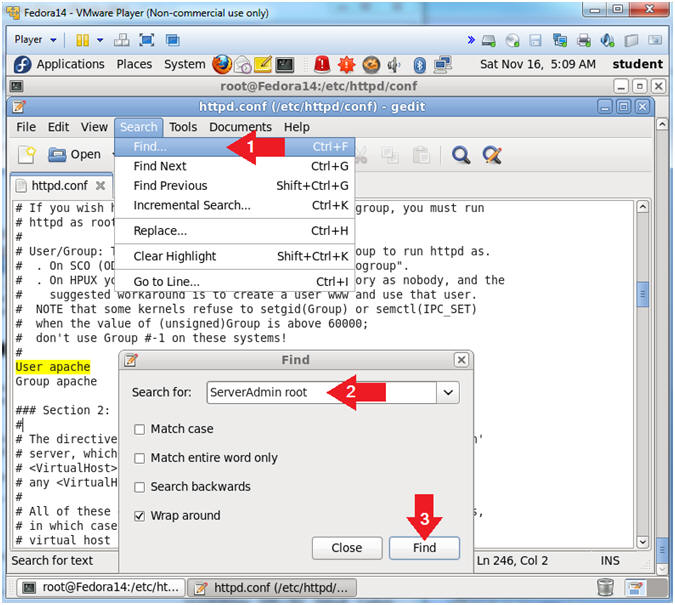Click VMware full screen mode icon
The height and width of the screenshot is (605, 675).
(147, 40)
